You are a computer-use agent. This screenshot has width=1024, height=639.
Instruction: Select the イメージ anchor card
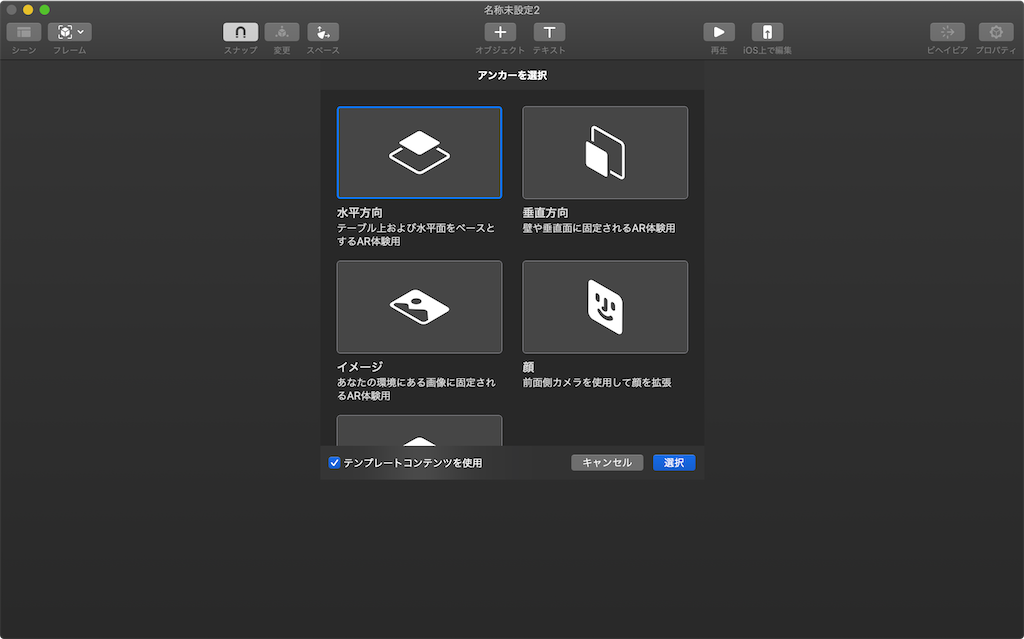click(418, 307)
